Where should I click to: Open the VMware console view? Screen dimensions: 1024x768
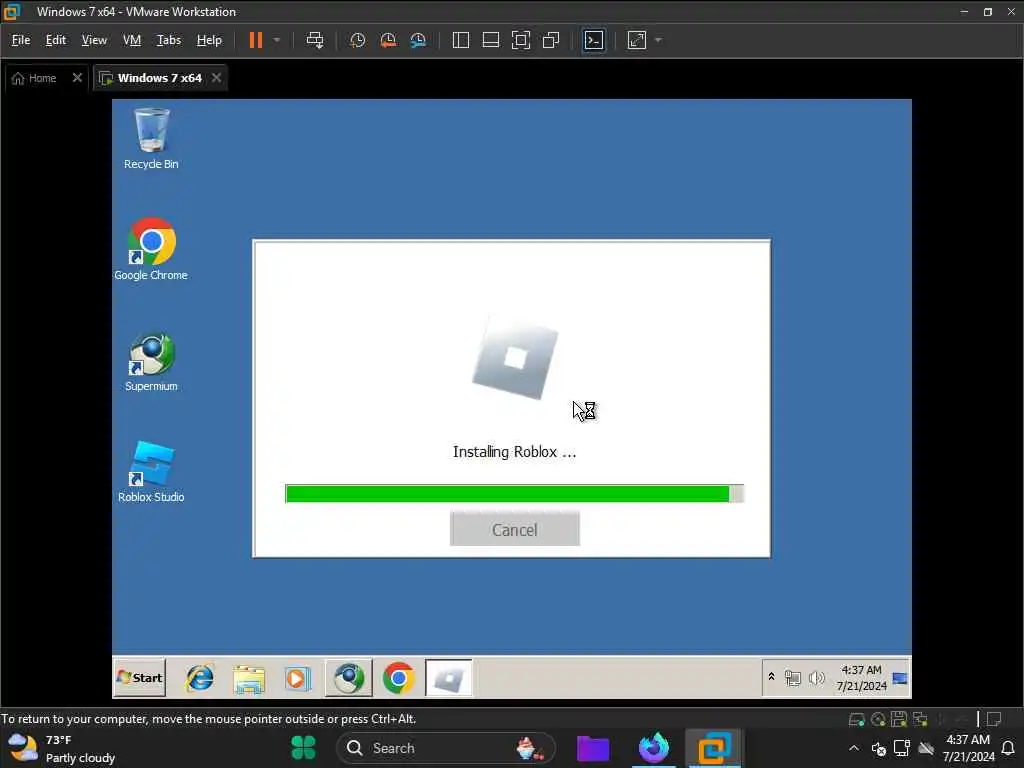click(594, 40)
